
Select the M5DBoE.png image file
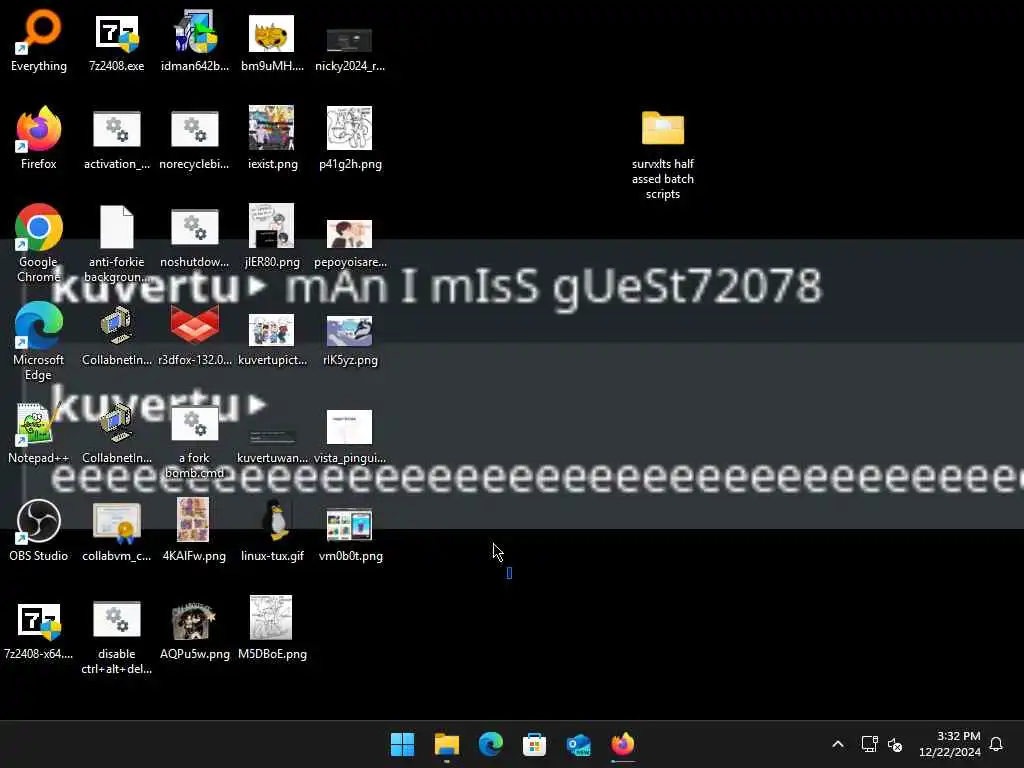[272, 628]
